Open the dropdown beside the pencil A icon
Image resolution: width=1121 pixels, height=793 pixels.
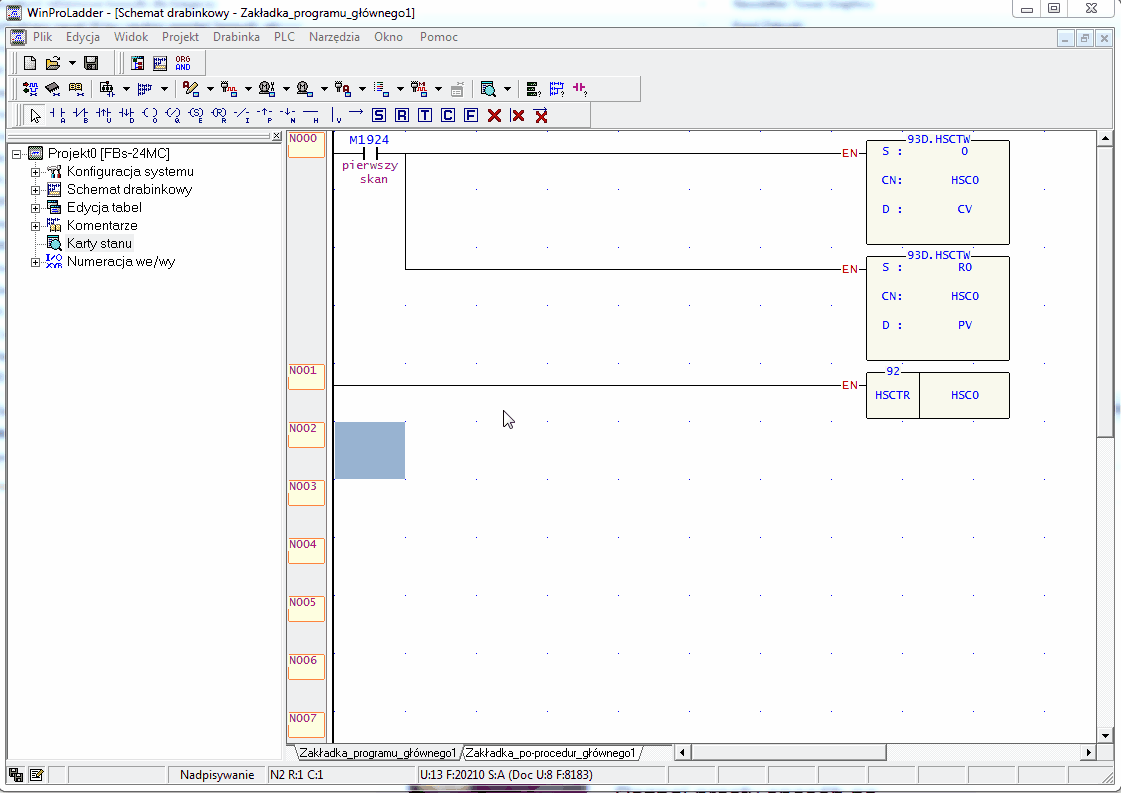(x=210, y=89)
